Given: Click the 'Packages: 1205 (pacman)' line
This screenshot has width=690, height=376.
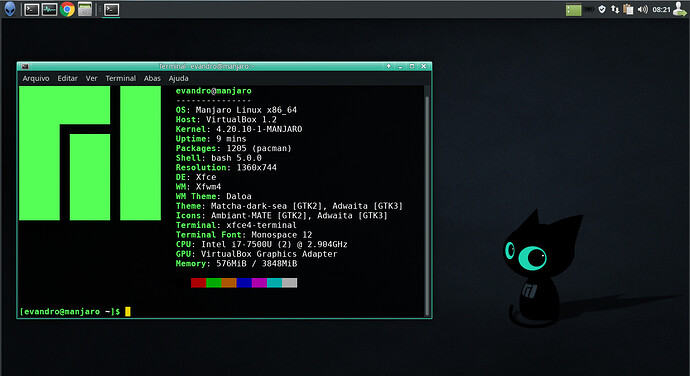Looking at the screenshot, I should (234, 148).
